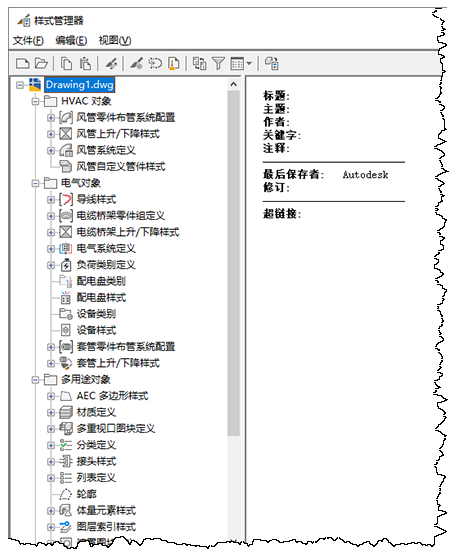This screenshot has height=560, width=460.
Task: Select the AEC 多边形样式 item
Action: pos(112,396)
